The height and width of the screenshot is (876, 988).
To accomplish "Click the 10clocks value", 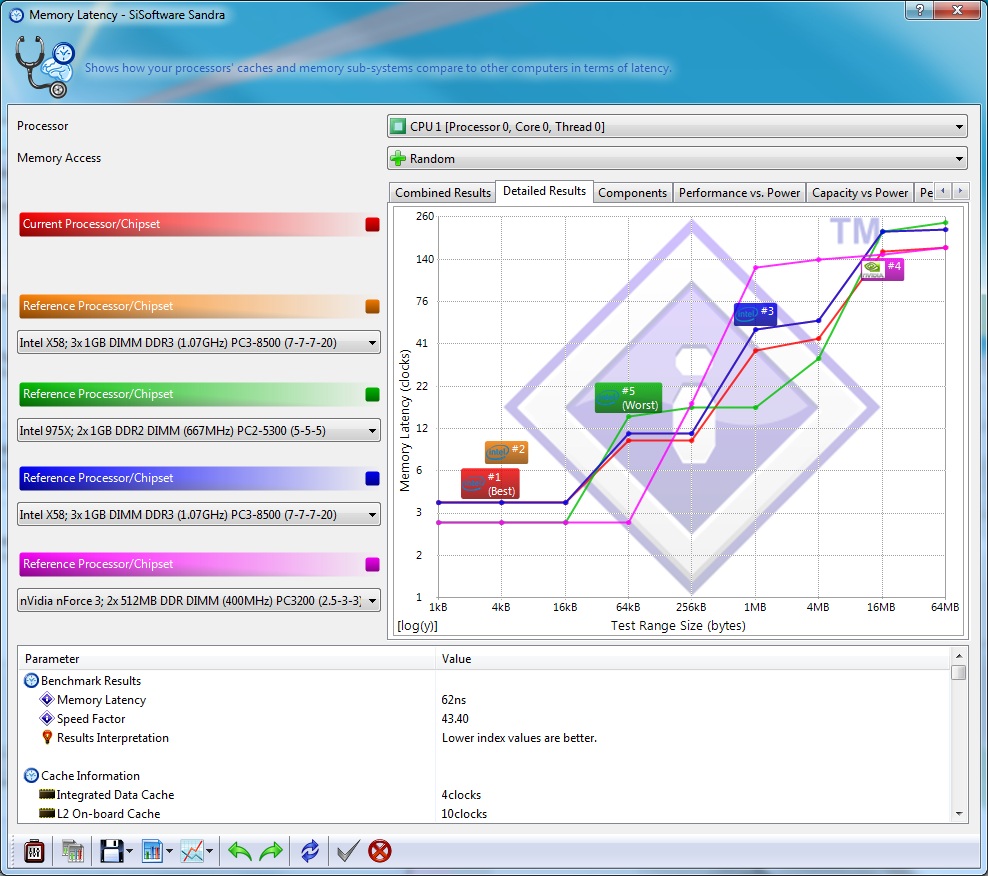I will point(464,814).
